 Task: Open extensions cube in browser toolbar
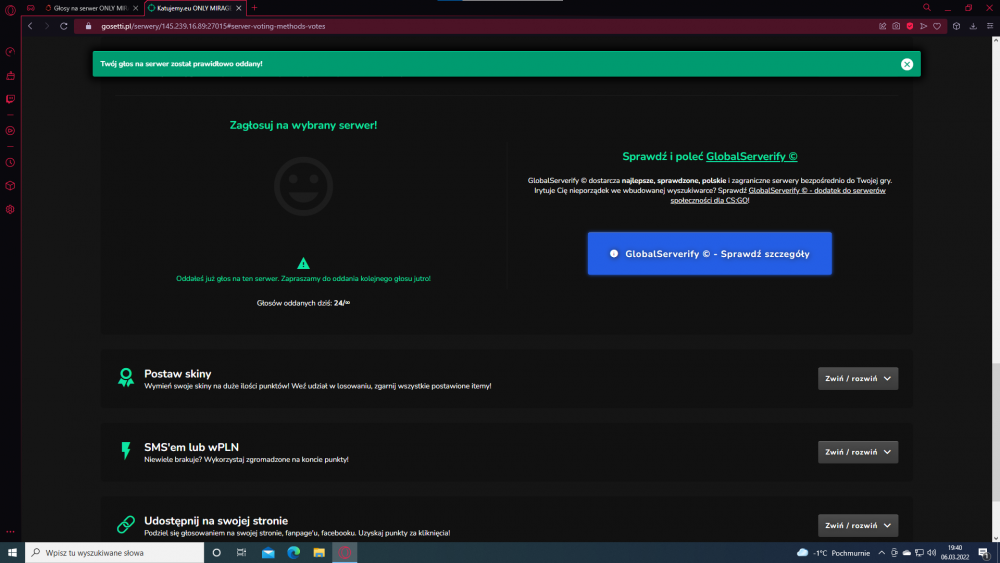click(957, 26)
